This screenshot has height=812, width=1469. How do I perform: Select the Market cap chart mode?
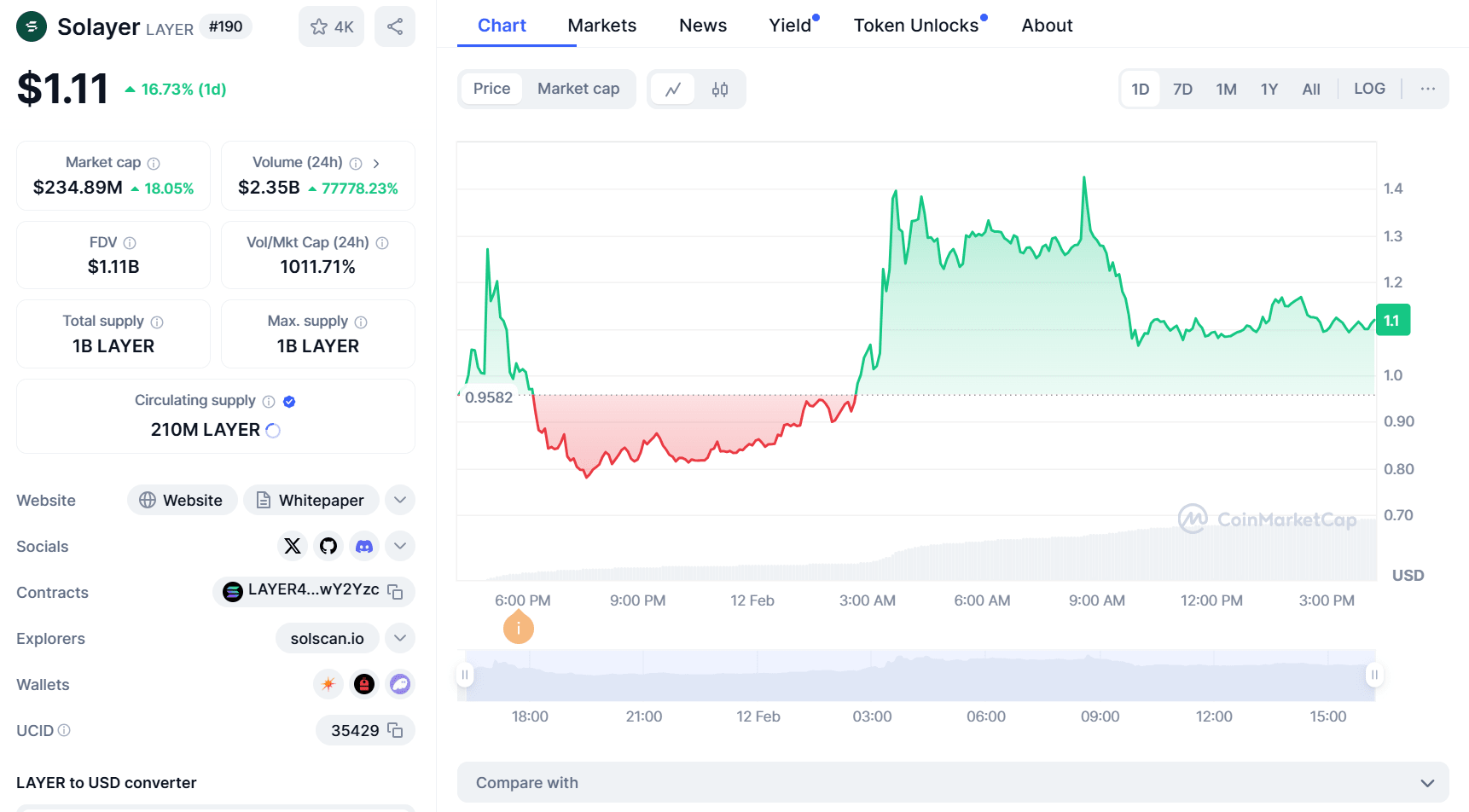578,89
